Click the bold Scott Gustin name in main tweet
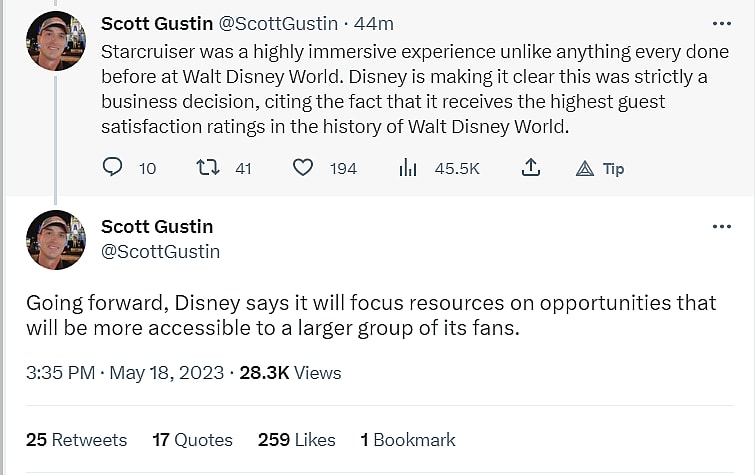 pos(157,227)
